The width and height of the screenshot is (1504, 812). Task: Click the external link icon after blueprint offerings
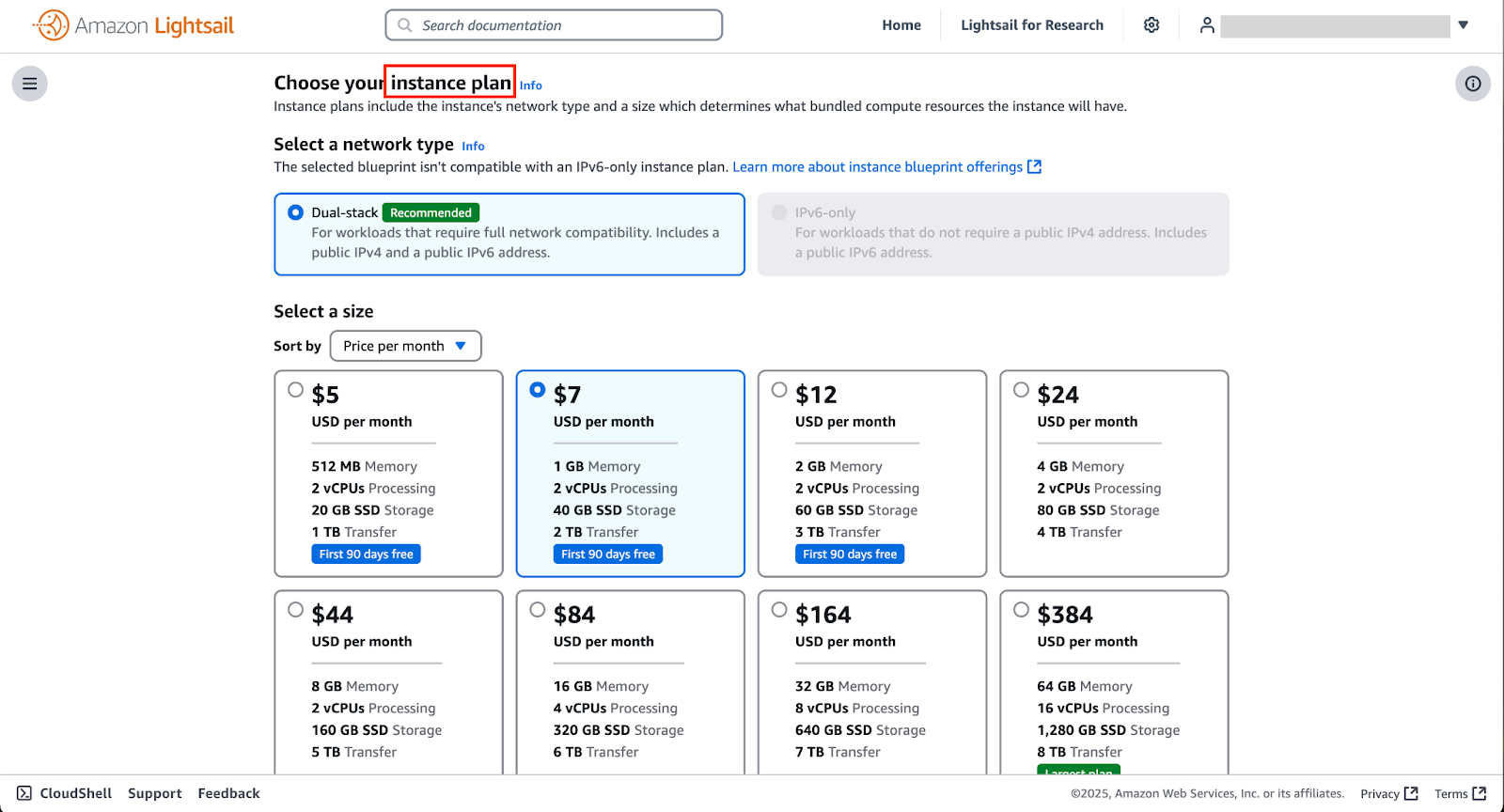point(1035,166)
